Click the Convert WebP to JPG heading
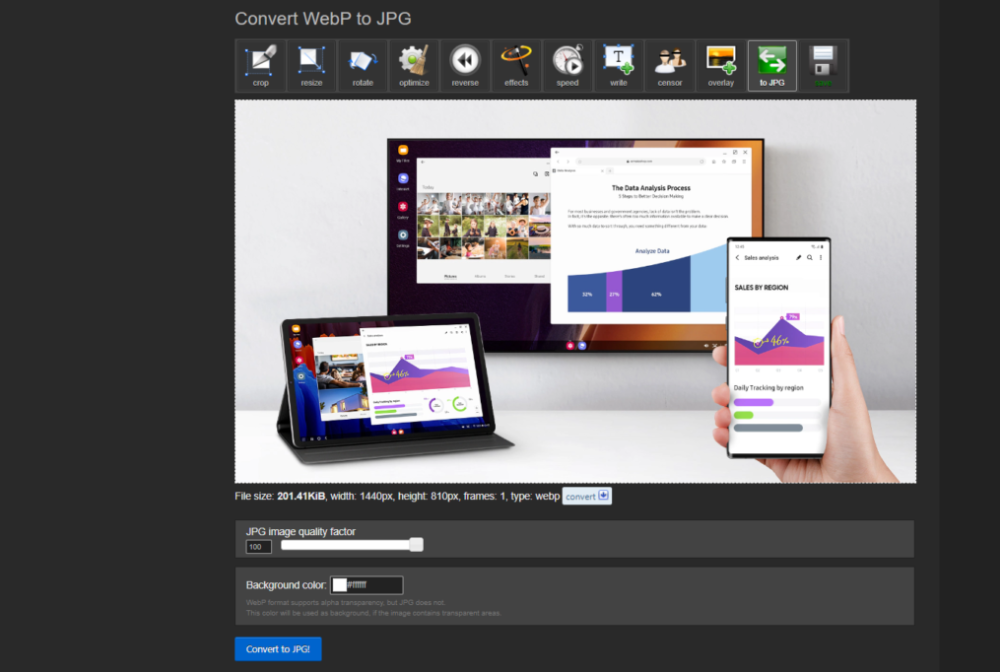This screenshot has width=1000, height=672. click(323, 19)
